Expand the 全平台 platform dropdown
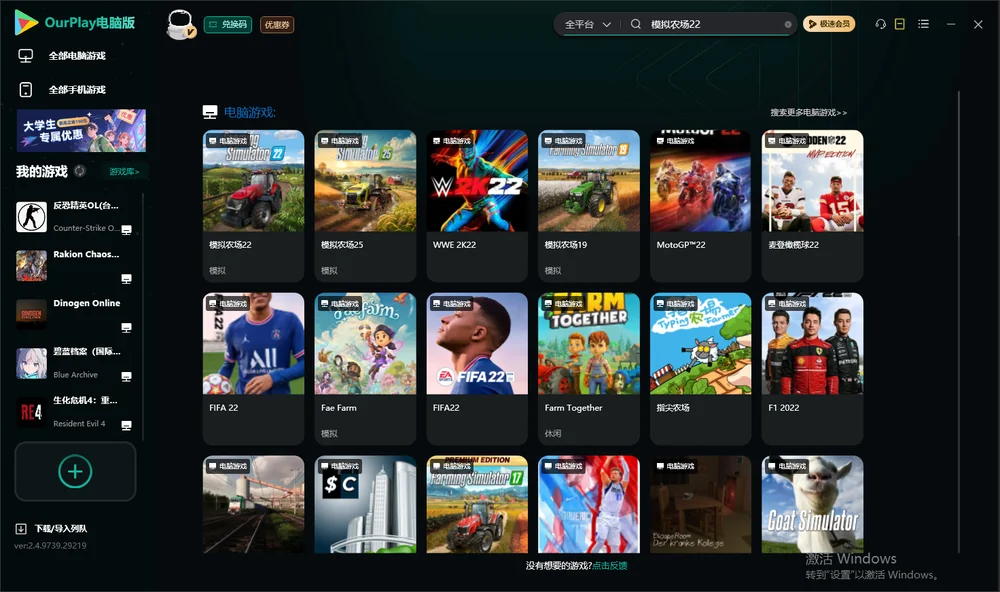Image resolution: width=1000 pixels, height=592 pixels. click(x=587, y=24)
